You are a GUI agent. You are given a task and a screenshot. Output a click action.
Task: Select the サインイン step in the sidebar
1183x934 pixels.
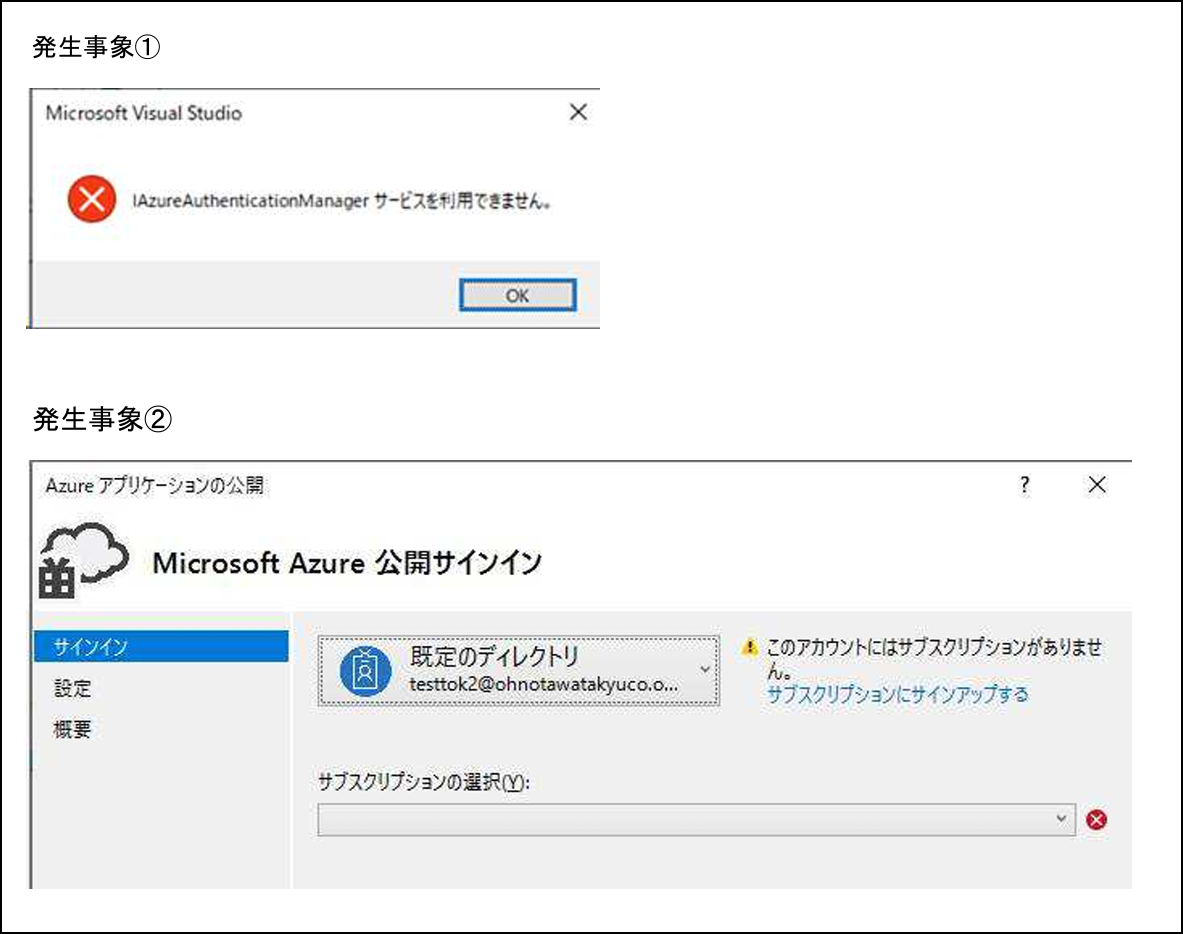pos(161,647)
